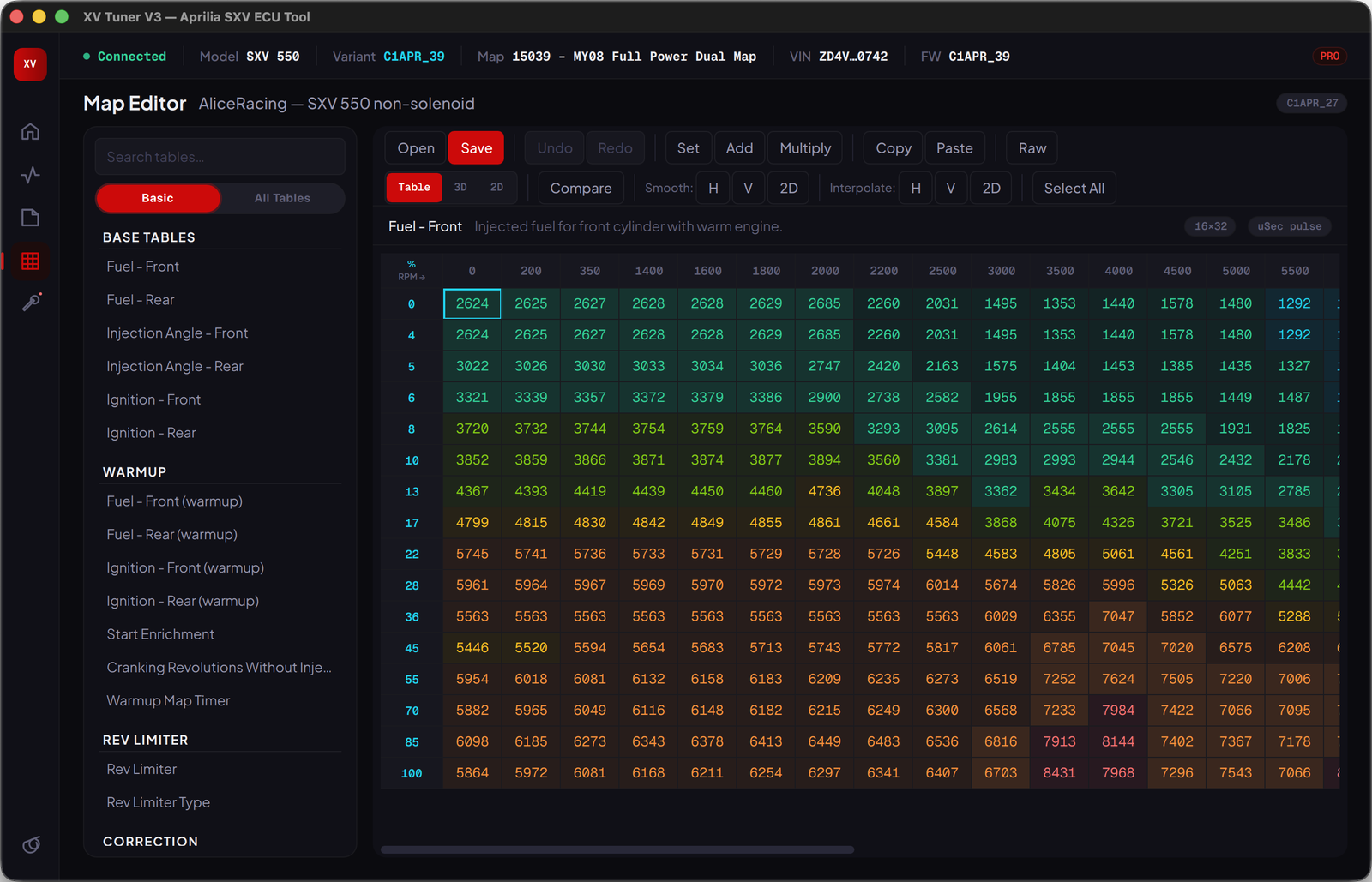Click the PRO badge
This screenshot has width=1372, height=882.
tap(1329, 57)
